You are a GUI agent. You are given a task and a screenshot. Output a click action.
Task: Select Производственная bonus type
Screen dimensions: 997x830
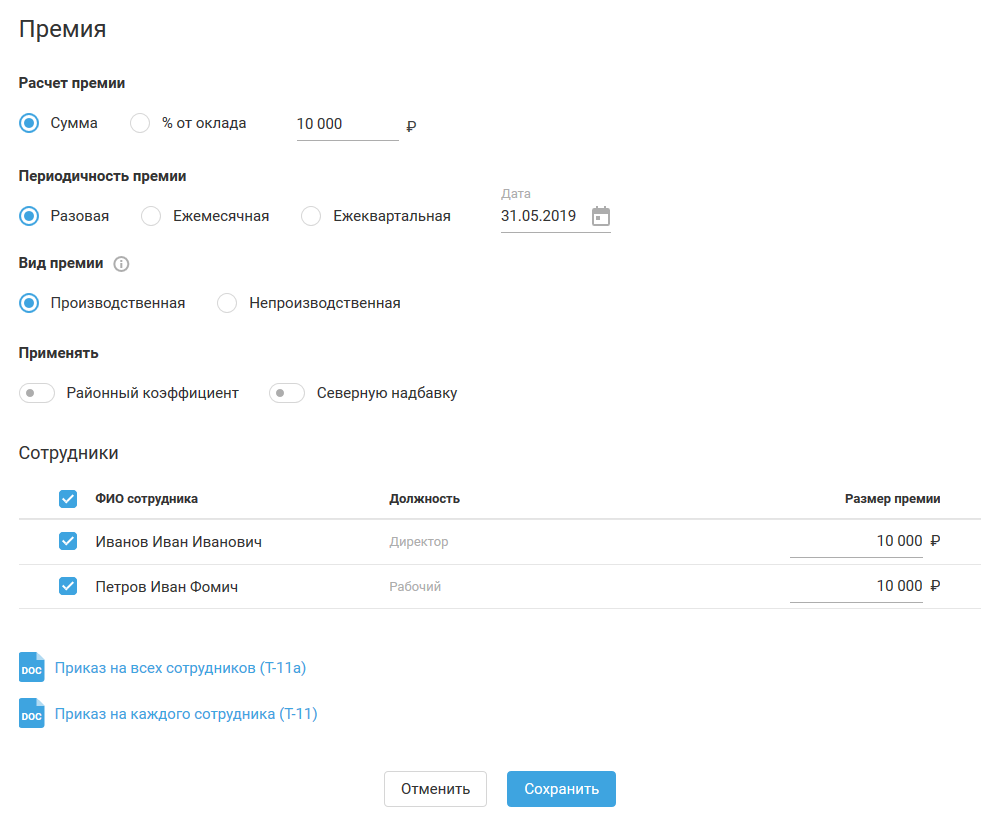coord(29,303)
